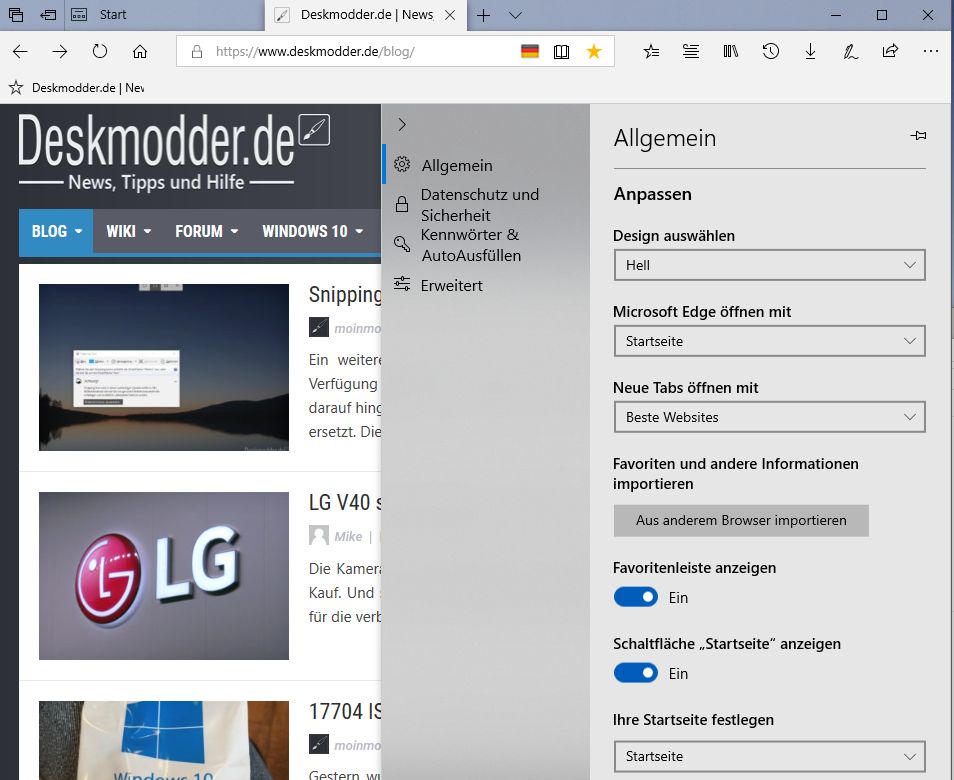
Task: Open Design auswählen dropdown
Action: tap(770, 265)
